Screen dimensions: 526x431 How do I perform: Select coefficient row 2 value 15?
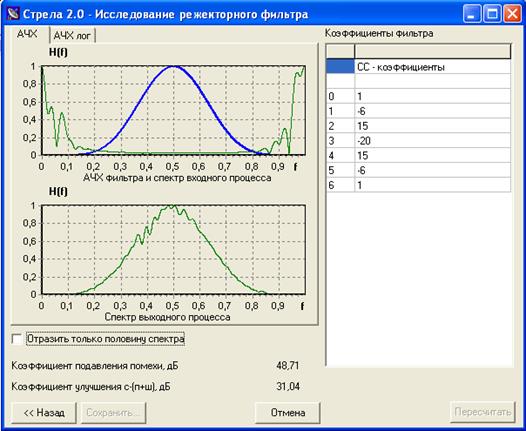point(432,126)
